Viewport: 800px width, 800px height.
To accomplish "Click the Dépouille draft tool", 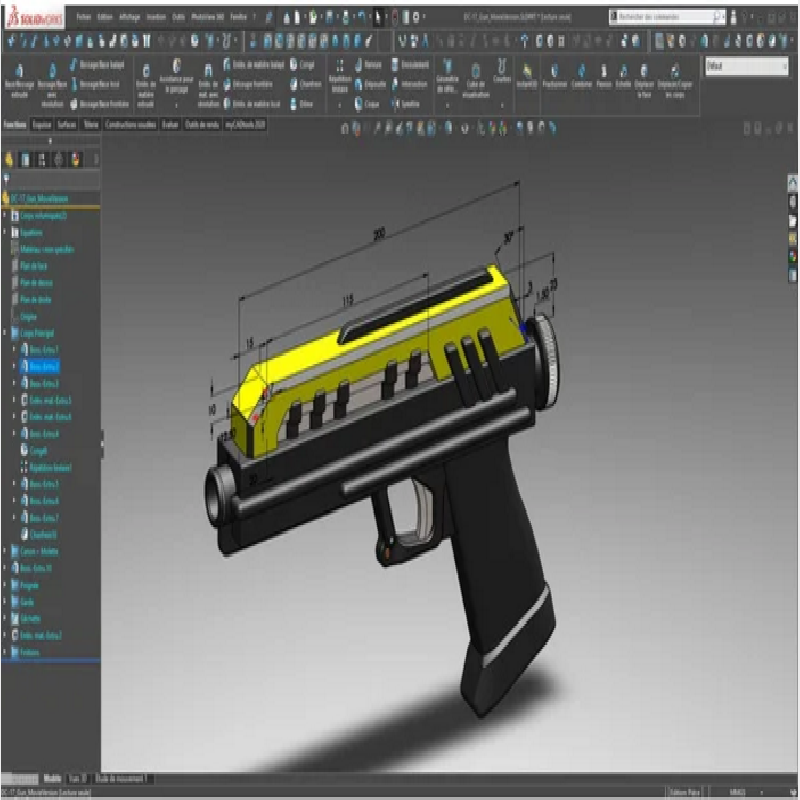I will [370, 84].
